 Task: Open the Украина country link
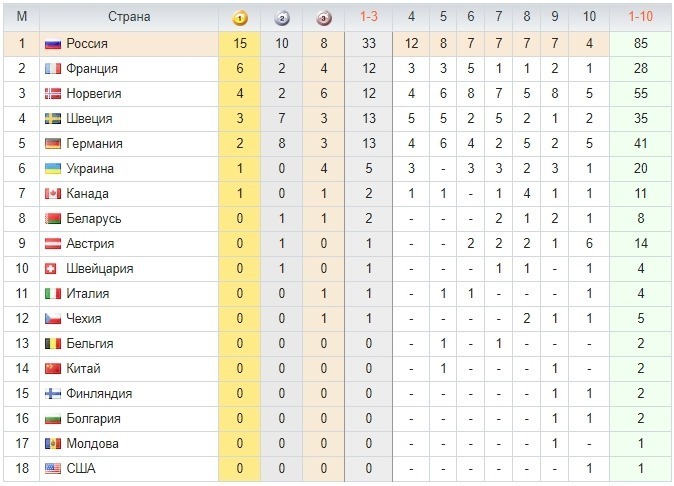[x=90, y=168]
